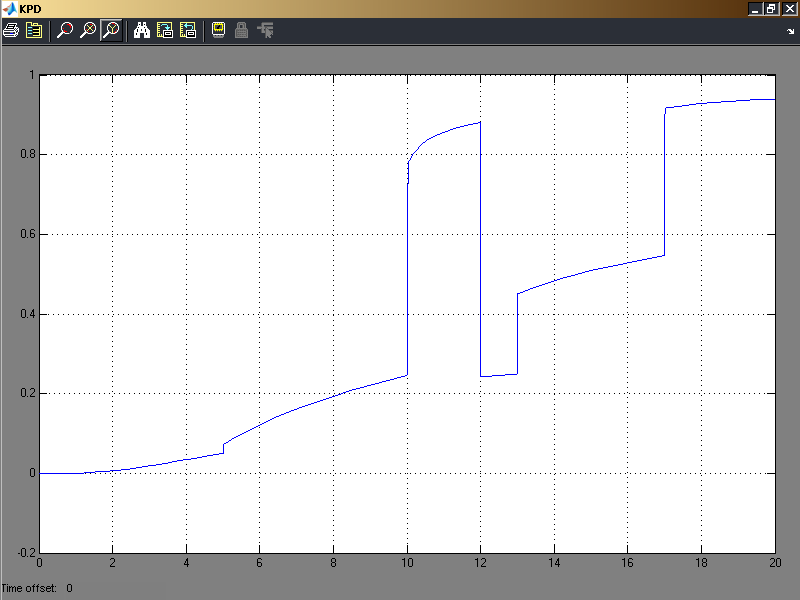Close the KPD scope window
The height and width of the screenshot is (600, 800).
point(789,8)
